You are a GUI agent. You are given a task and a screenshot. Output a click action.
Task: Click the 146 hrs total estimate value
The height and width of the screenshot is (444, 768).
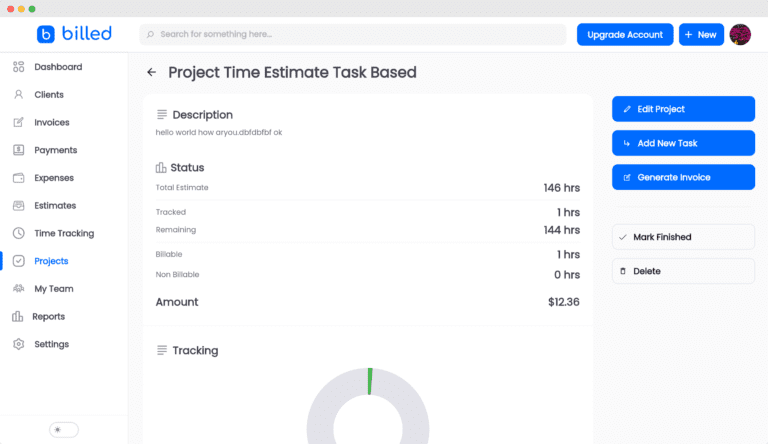tap(562, 188)
